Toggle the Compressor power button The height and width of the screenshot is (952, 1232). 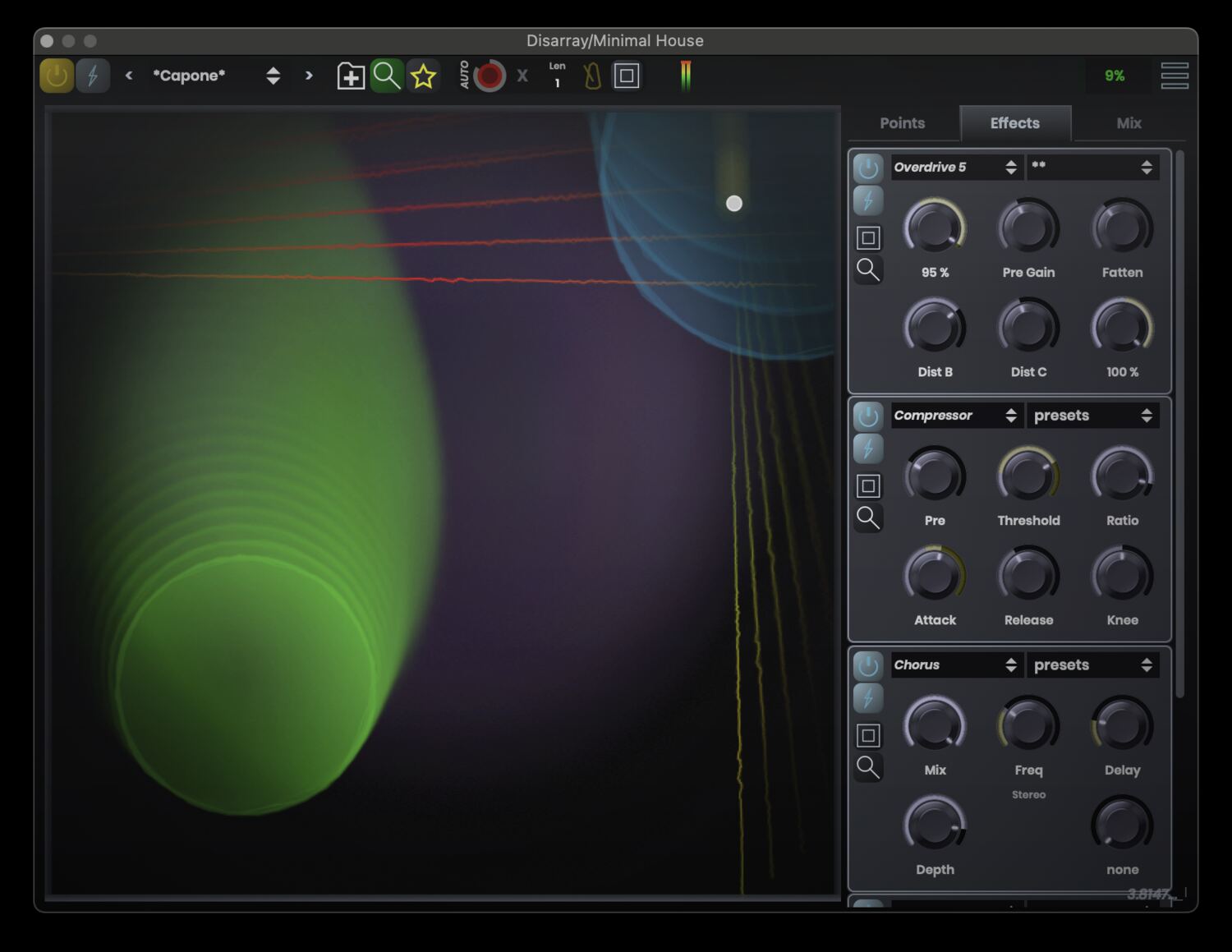pos(868,416)
